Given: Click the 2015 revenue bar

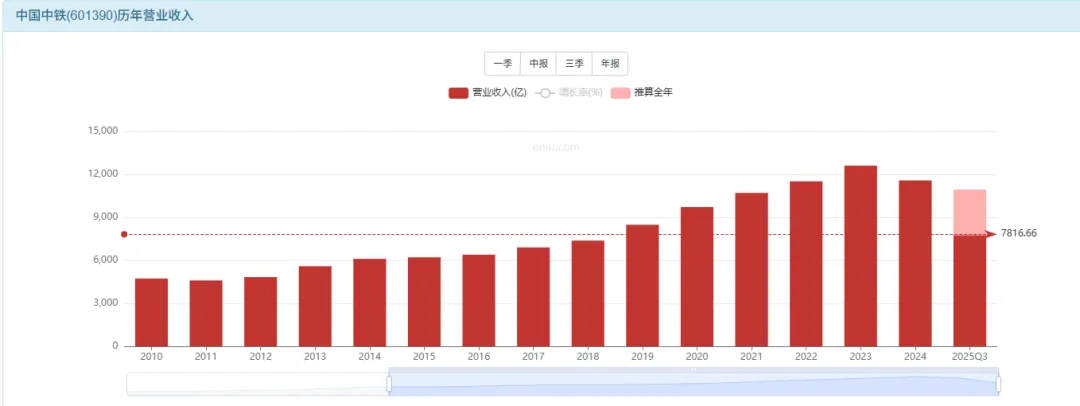Looking at the screenshot, I should tap(424, 302).
